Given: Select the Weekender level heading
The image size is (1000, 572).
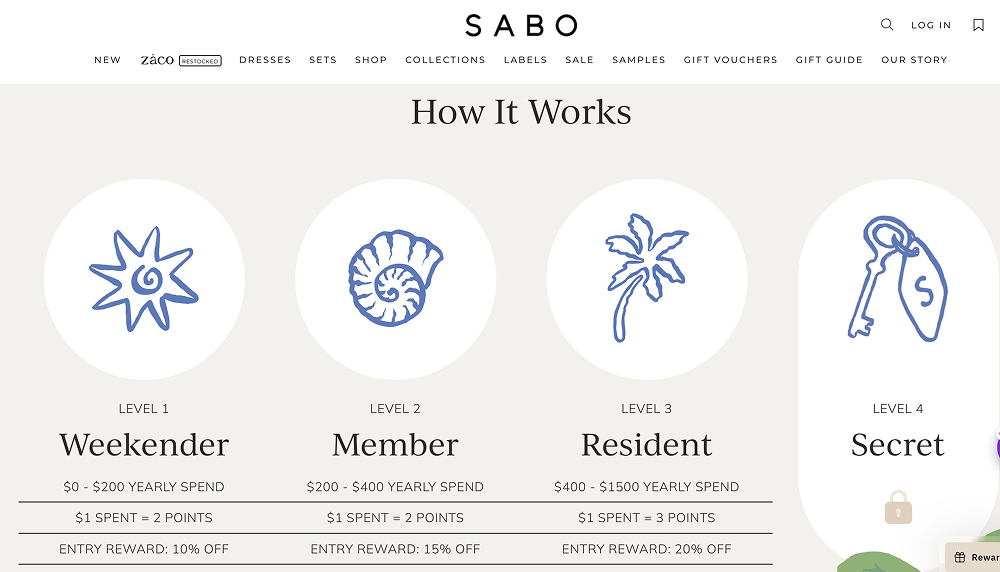Looking at the screenshot, I should [x=144, y=444].
